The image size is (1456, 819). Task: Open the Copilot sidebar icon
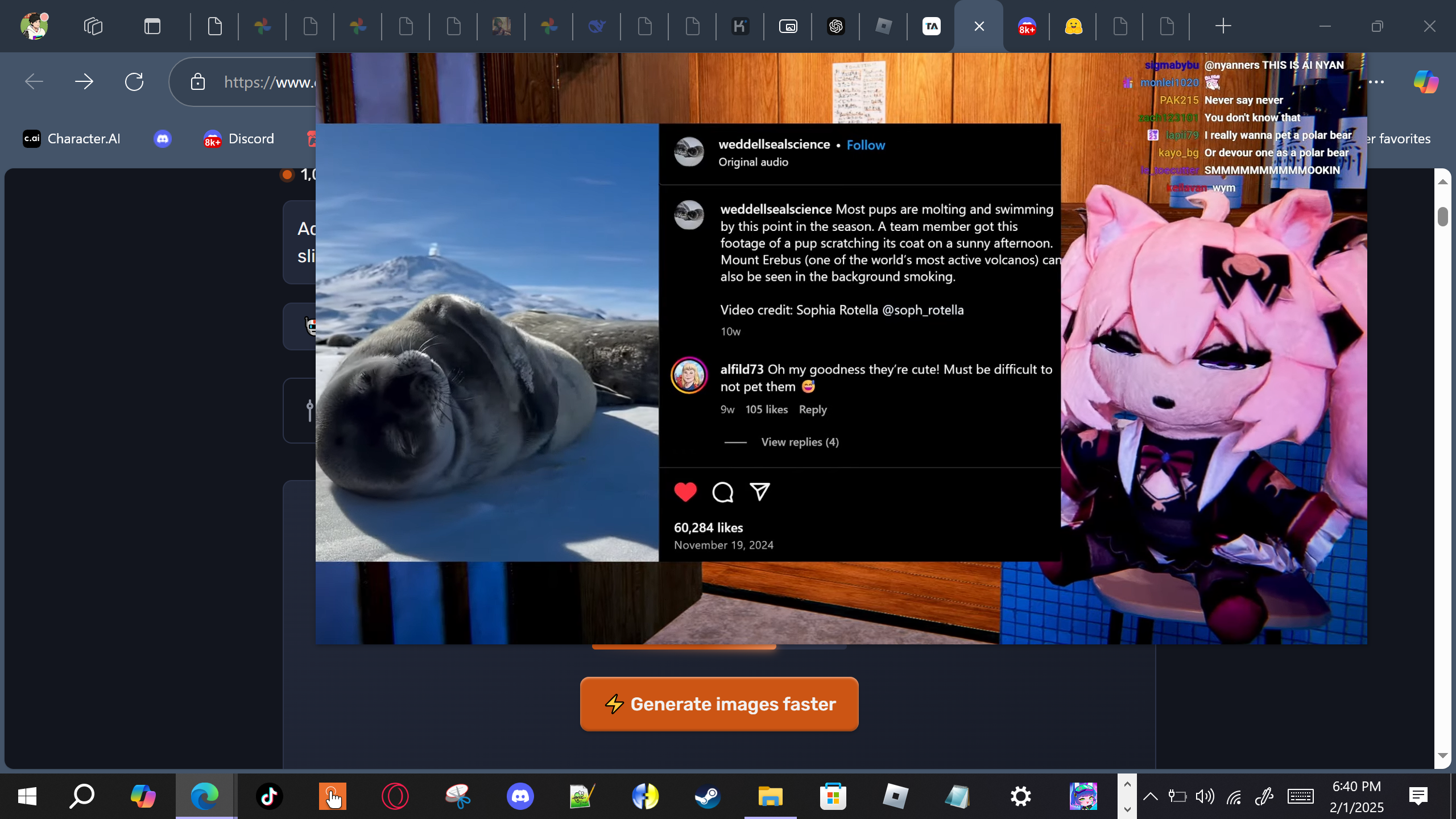click(1426, 82)
